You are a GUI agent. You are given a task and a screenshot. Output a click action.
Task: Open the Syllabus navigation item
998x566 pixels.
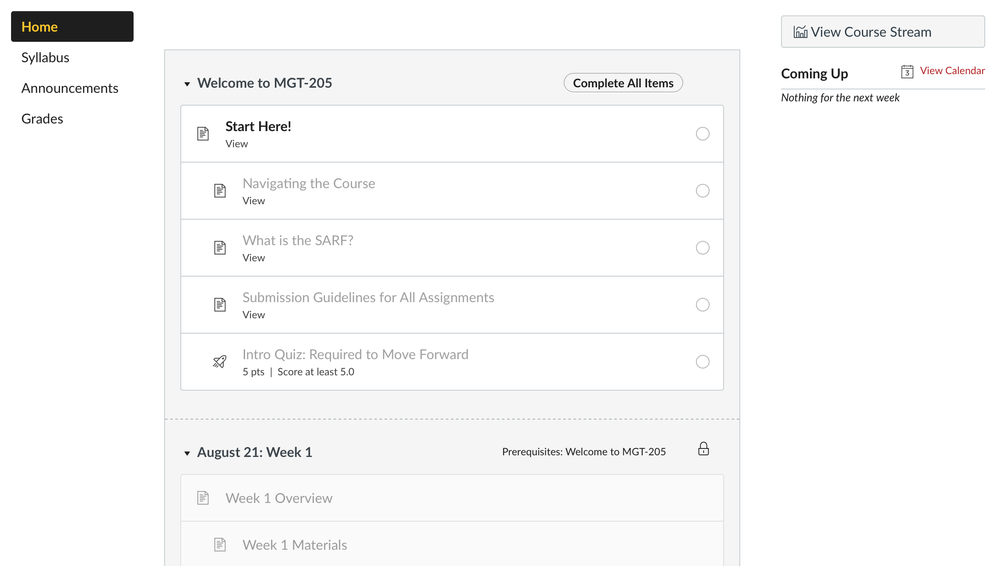click(45, 57)
